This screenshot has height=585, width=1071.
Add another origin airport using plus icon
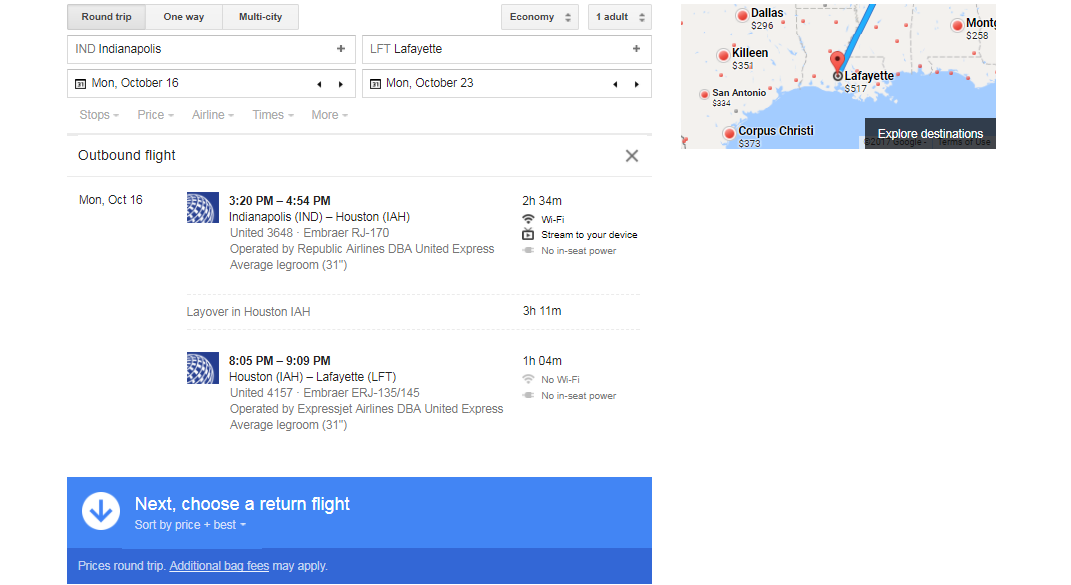pos(341,49)
